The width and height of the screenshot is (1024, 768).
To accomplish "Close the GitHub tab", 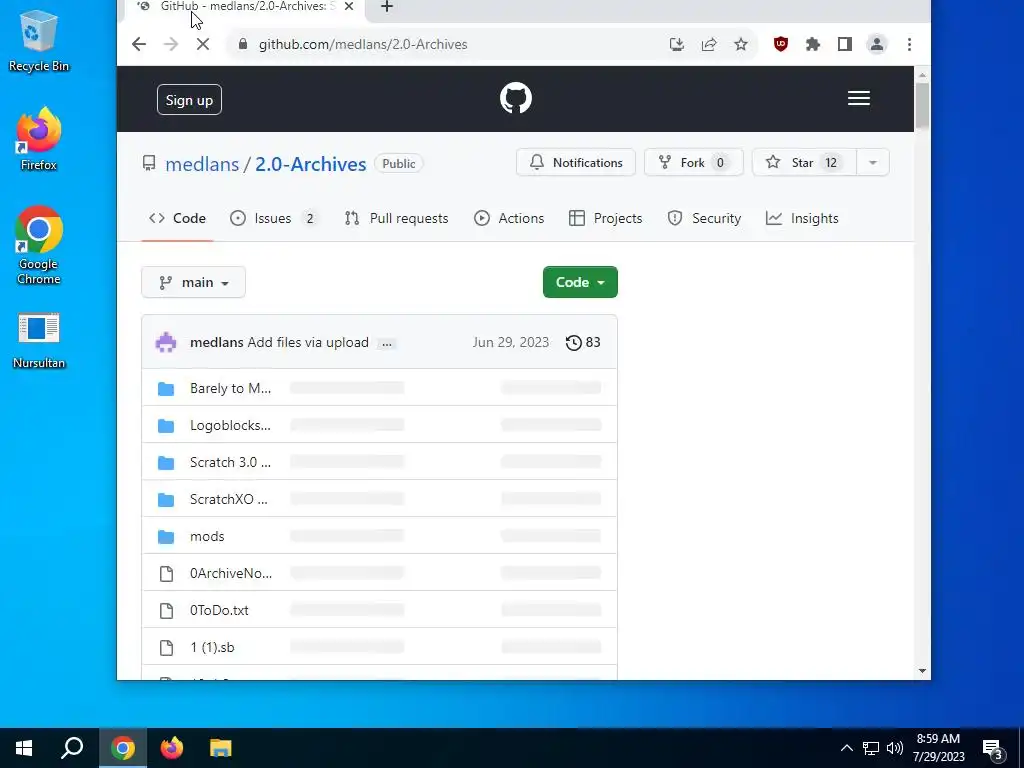I will (349, 7).
